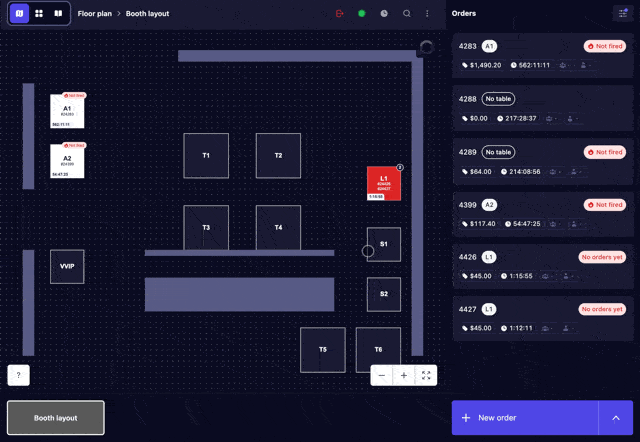Viewport: 640px width, 442px height.
Task: Select the red L1 table
Action: (x=384, y=183)
